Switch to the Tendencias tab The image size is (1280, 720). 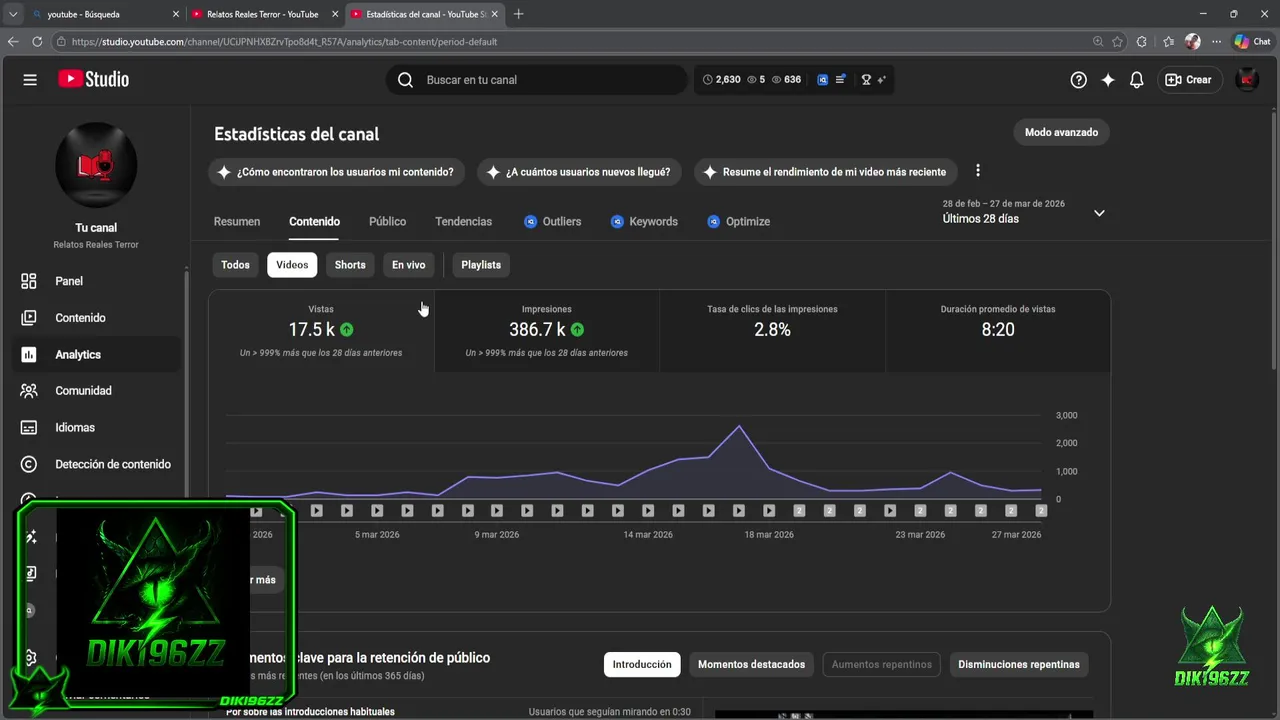pyautogui.click(x=463, y=222)
